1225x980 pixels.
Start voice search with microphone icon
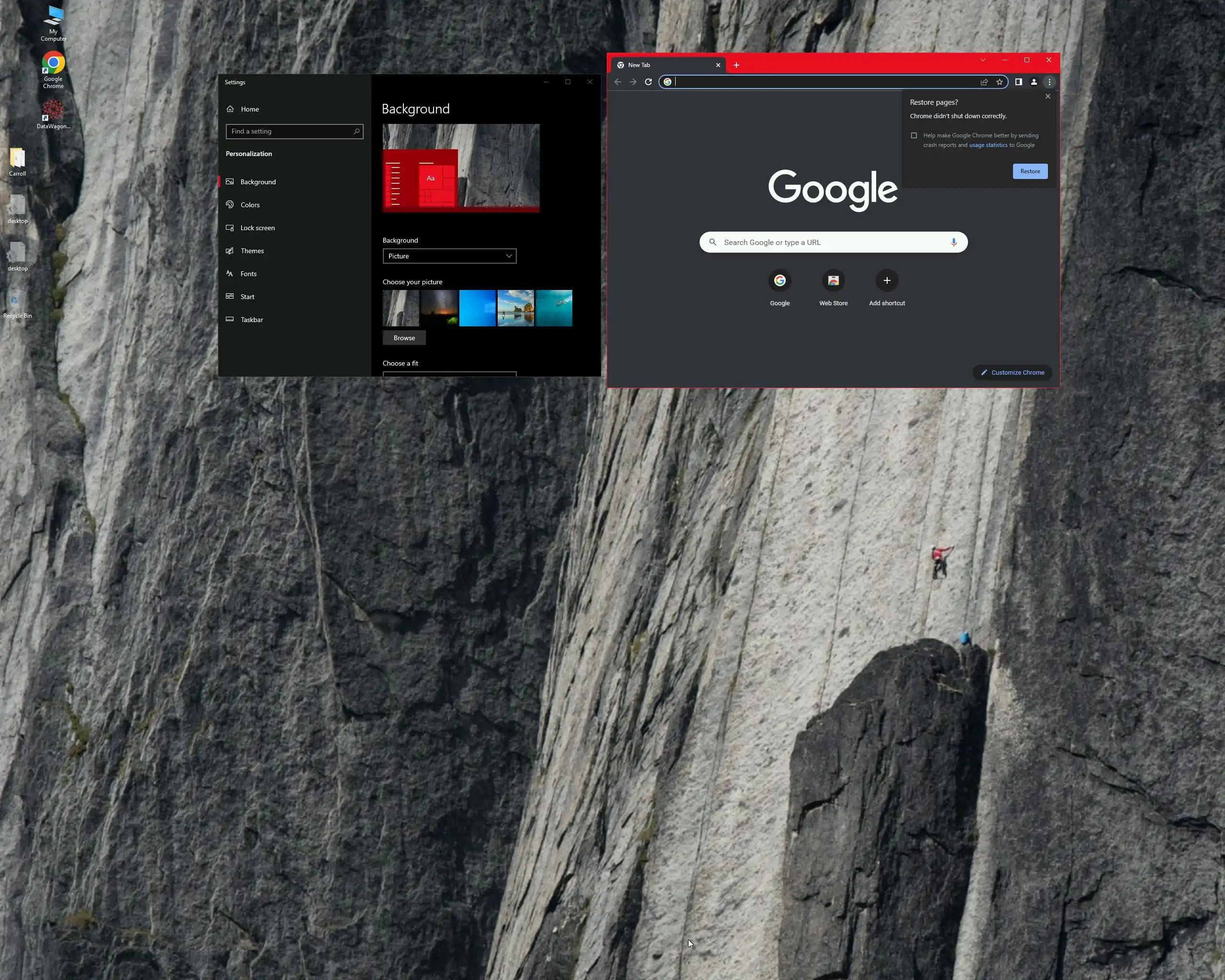[x=954, y=242]
